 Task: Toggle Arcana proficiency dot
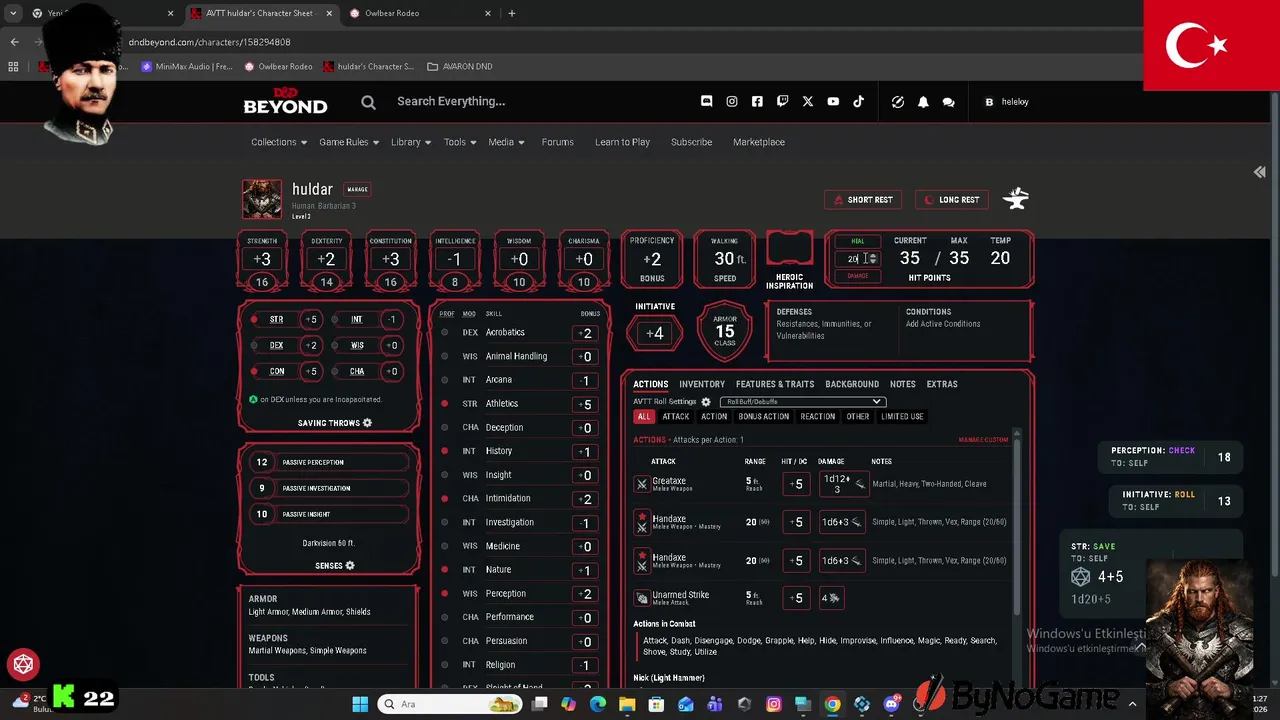coord(445,380)
